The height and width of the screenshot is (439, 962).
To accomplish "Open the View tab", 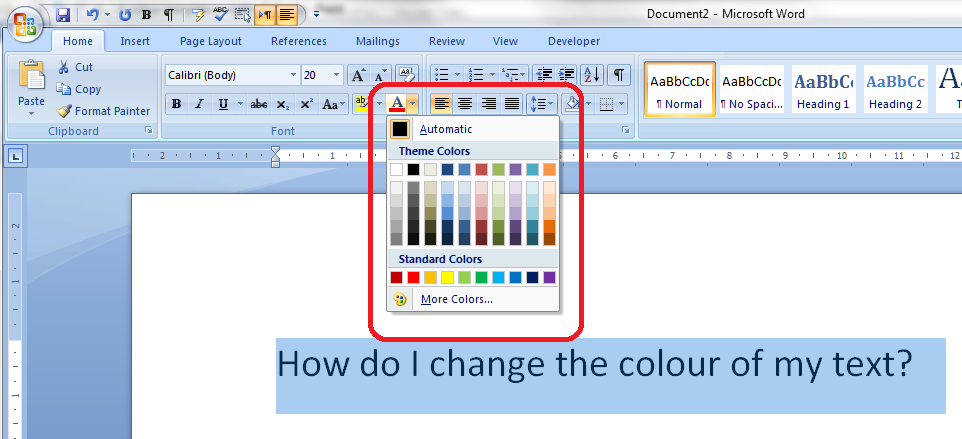I will coord(505,41).
